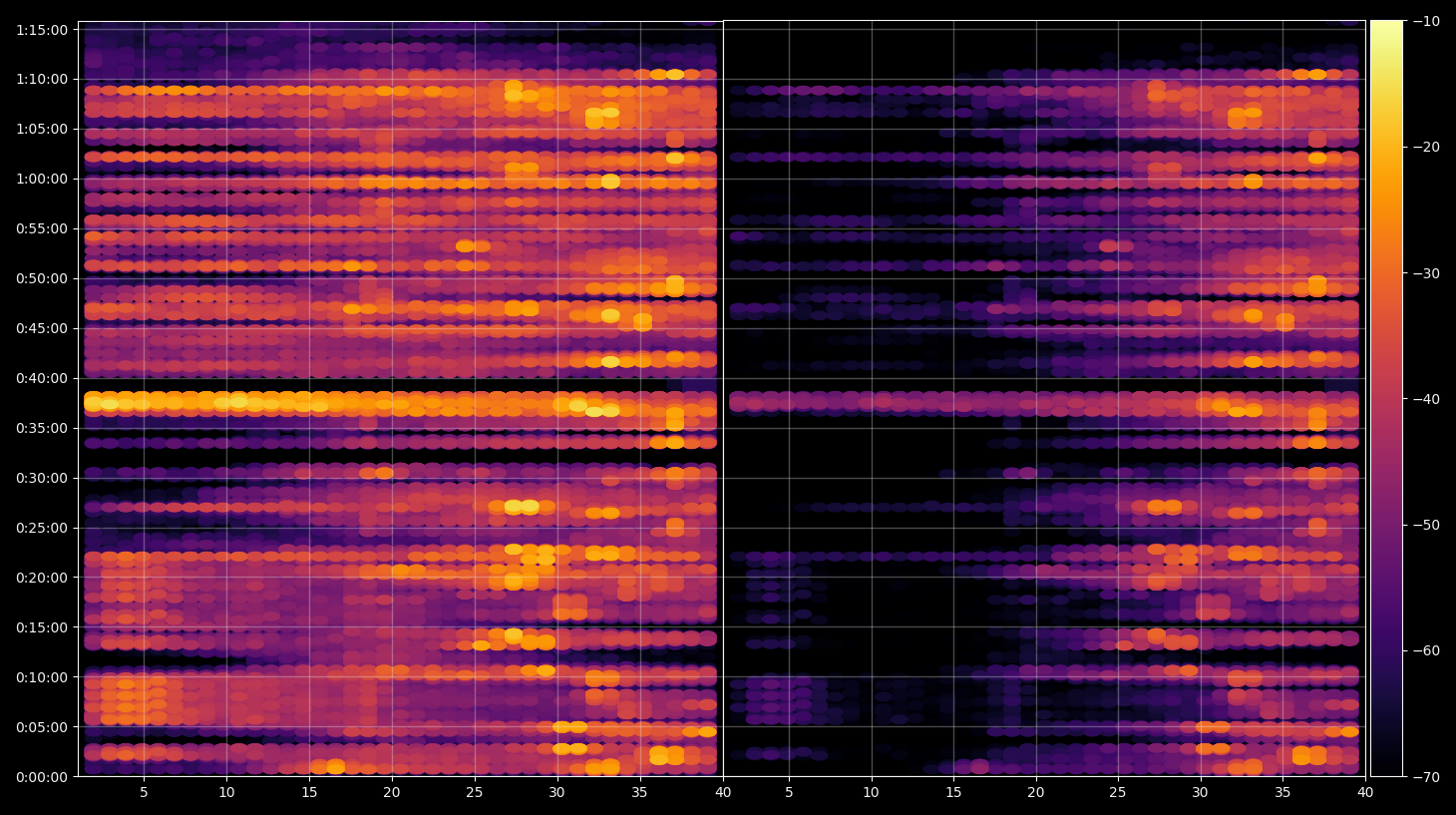The width and height of the screenshot is (1456, 815).
Task: Click the −70 colorbar tick label
Action: pos(1426,776)
